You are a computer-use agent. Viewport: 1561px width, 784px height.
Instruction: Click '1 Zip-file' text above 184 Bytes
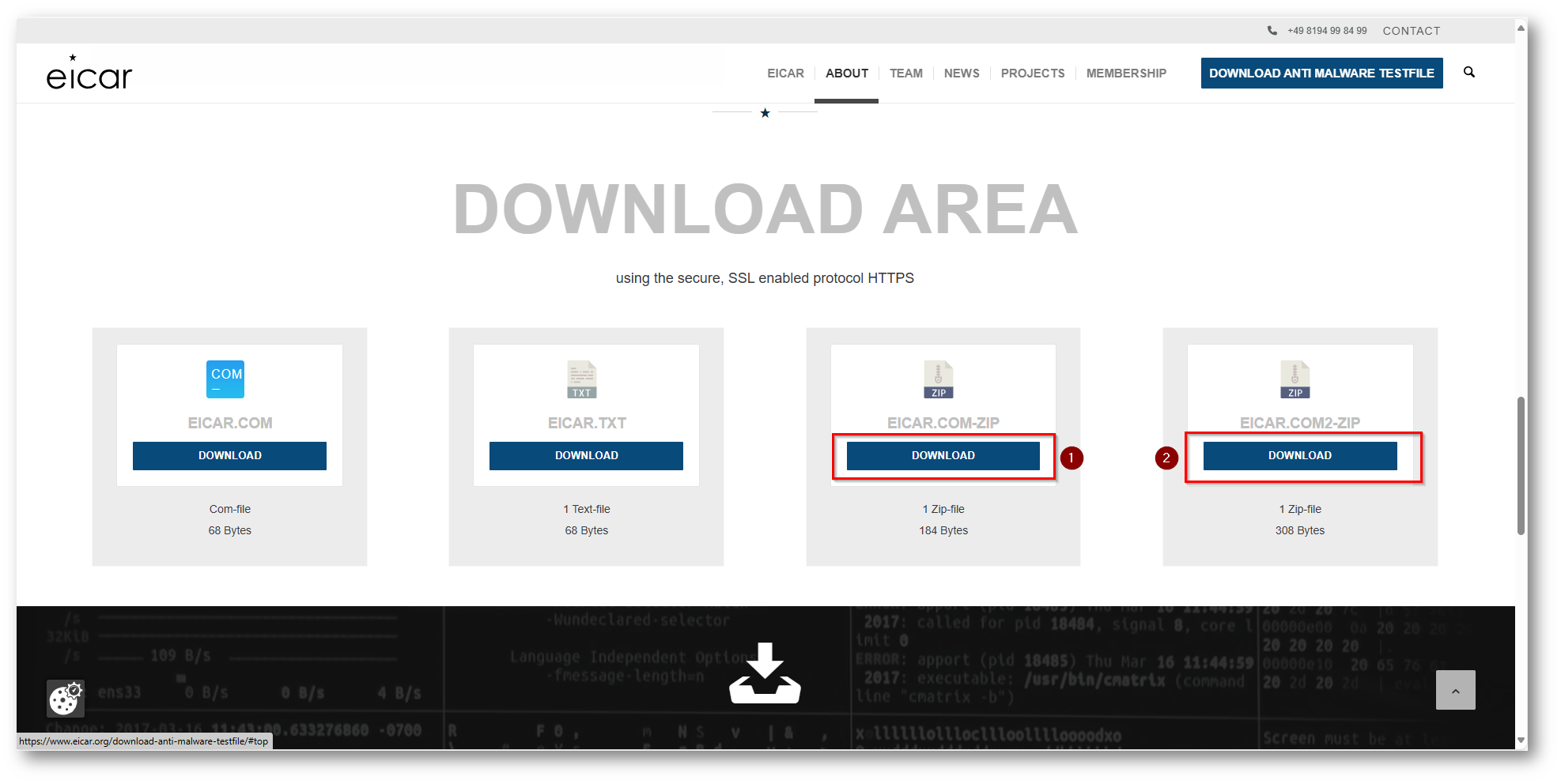pos(943,509)
